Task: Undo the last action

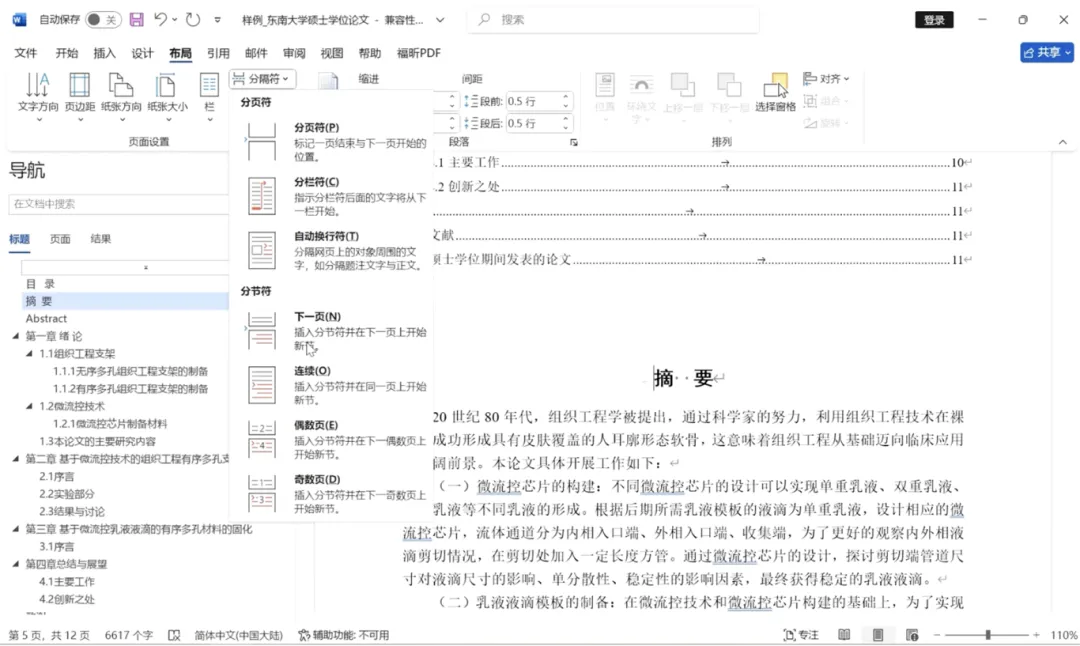Action: pos(160,19)
